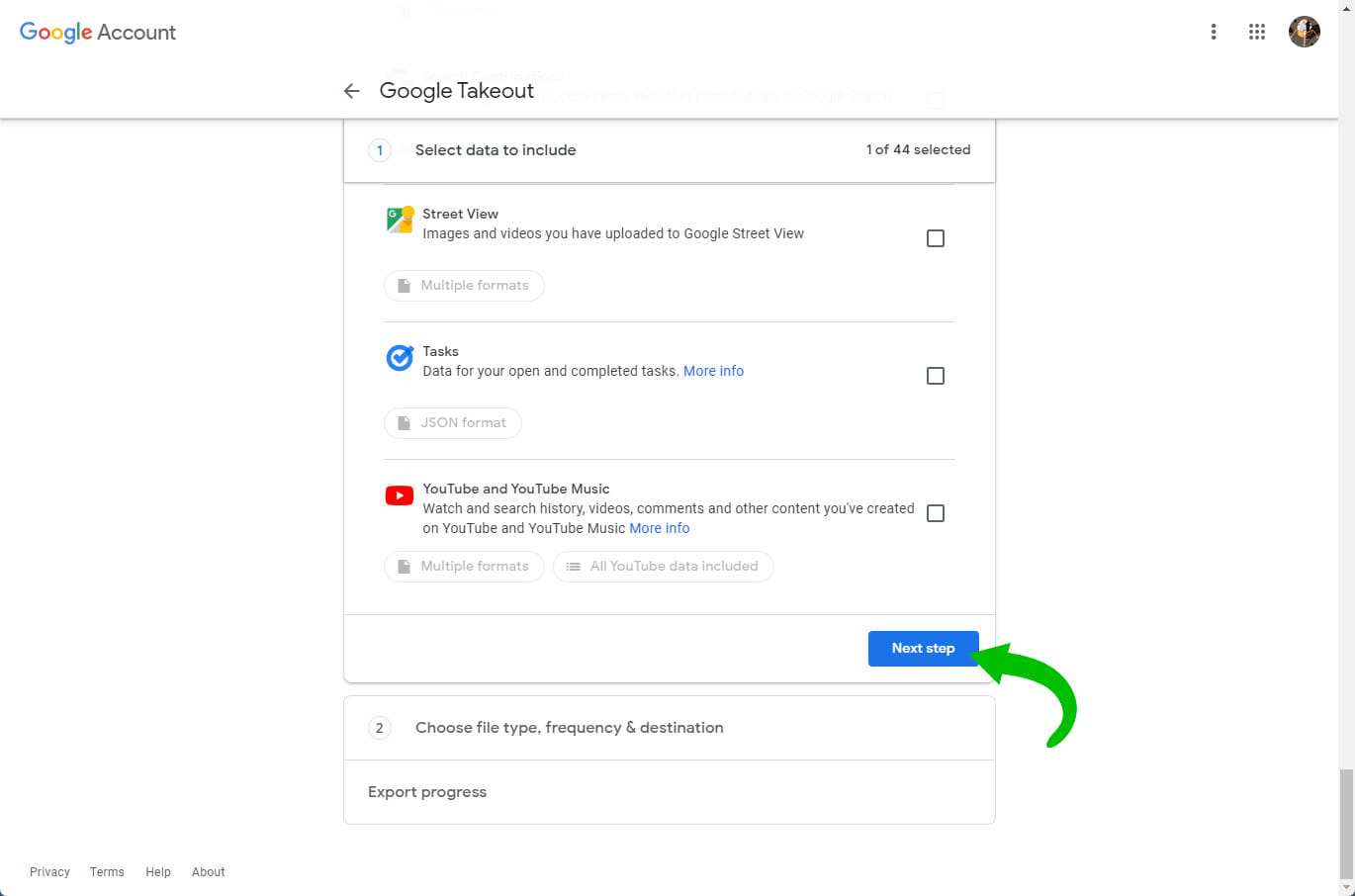Tick the Tasks data checkbox
The width and height of the screenshot is (1355, 896).
(x=935, y=376)
